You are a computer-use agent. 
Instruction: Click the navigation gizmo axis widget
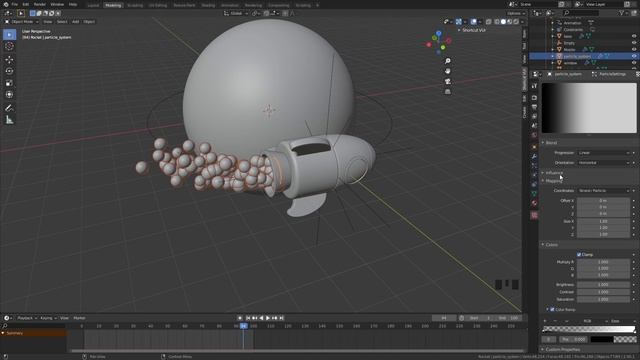click(439, 42)
